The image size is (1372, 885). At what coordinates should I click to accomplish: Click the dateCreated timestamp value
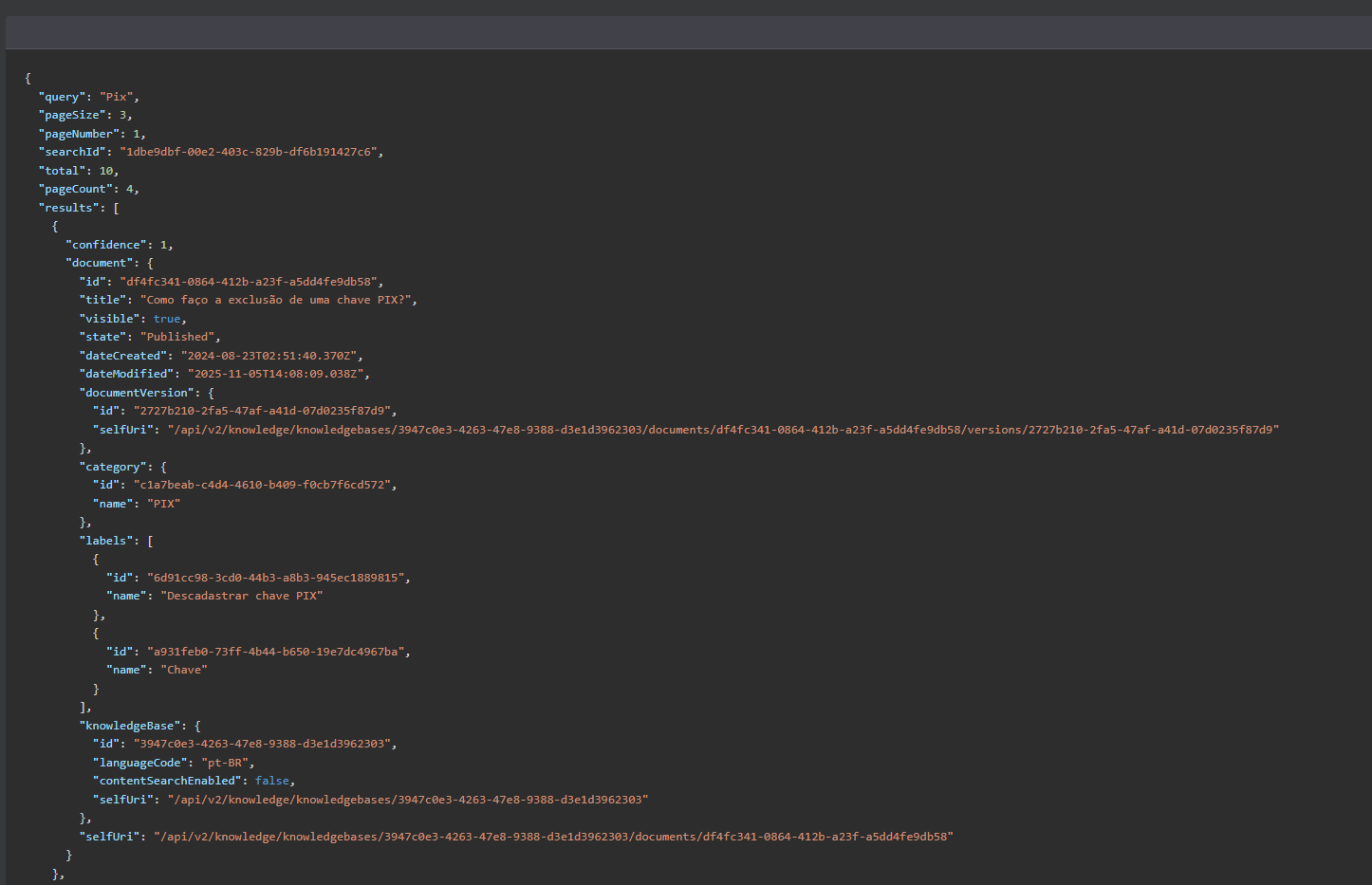pos(269,356)
